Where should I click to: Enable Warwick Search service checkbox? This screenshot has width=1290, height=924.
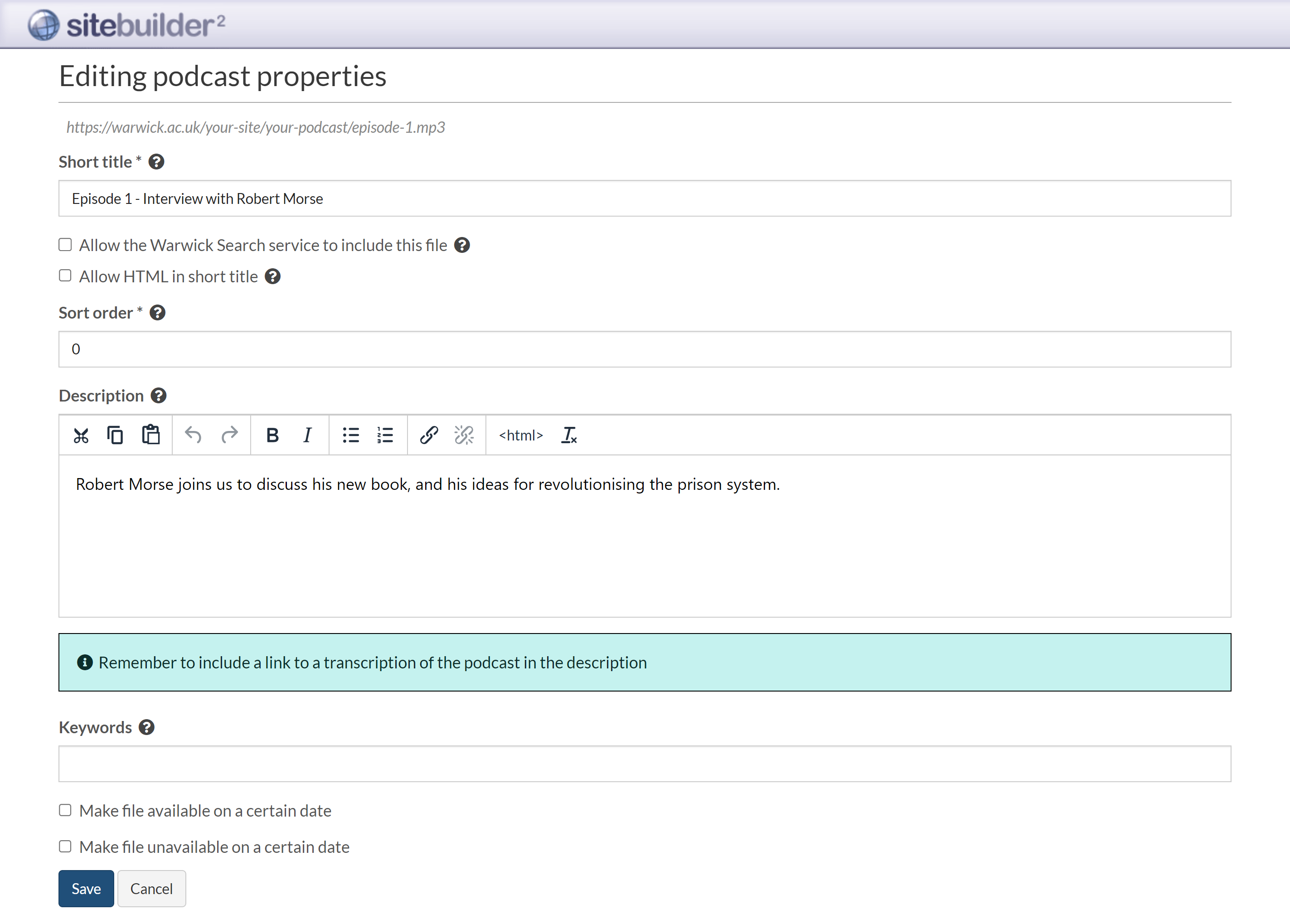(x=65, y=245)
